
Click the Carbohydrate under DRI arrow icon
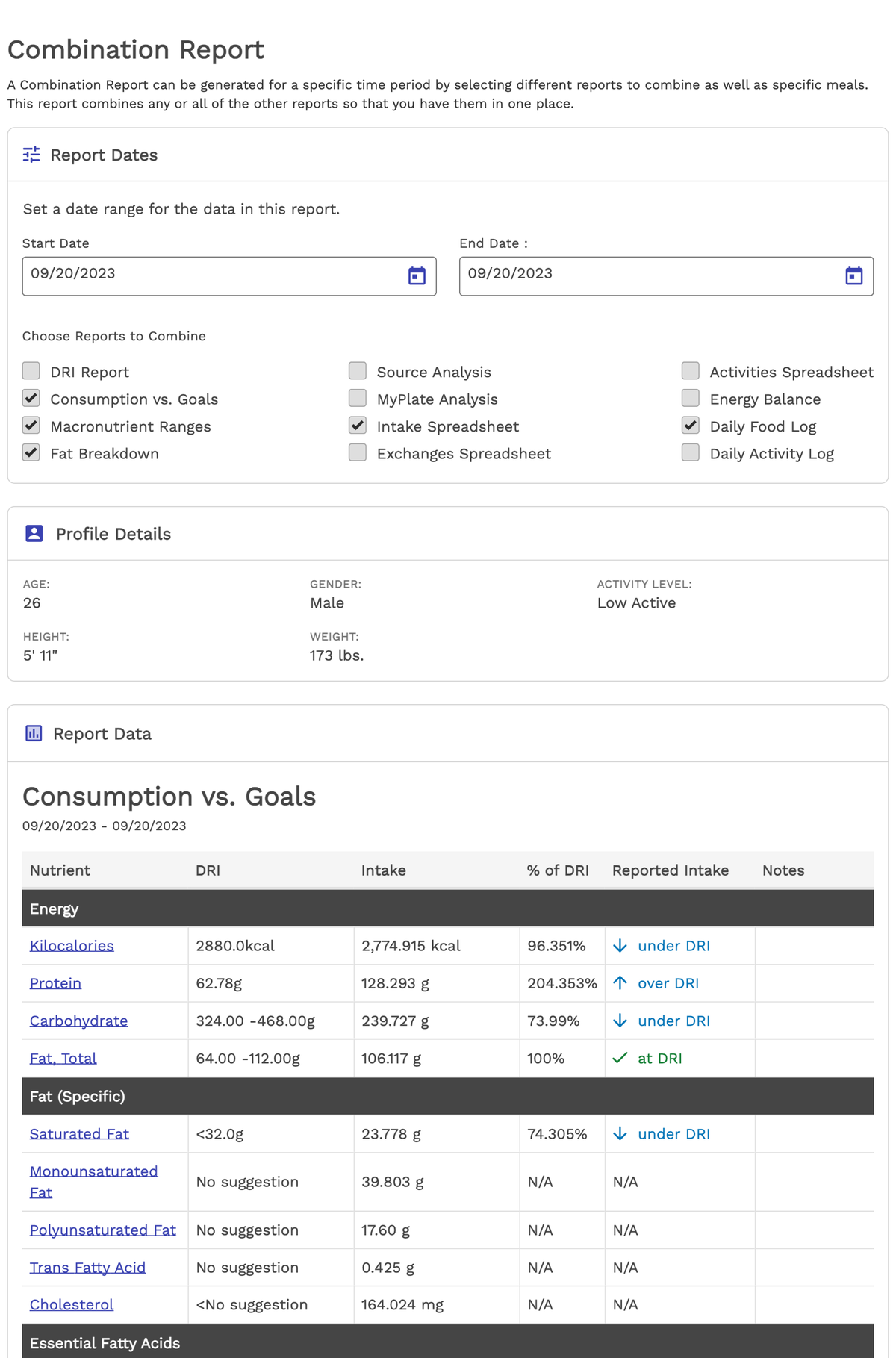[620, 1020]
